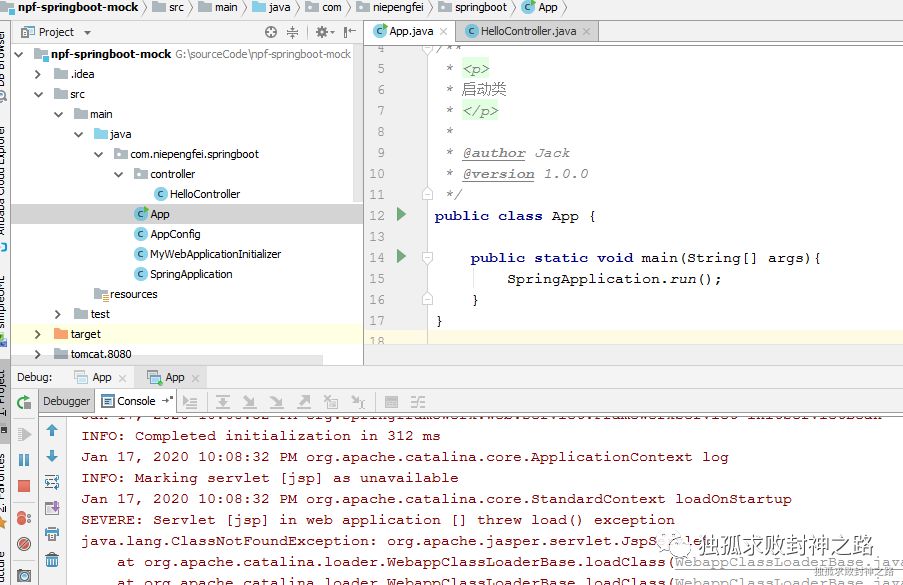Image resolution: width=903 pixels, height=585 pixels.
Task: Expand the test folder
Action: click(58, 314)
